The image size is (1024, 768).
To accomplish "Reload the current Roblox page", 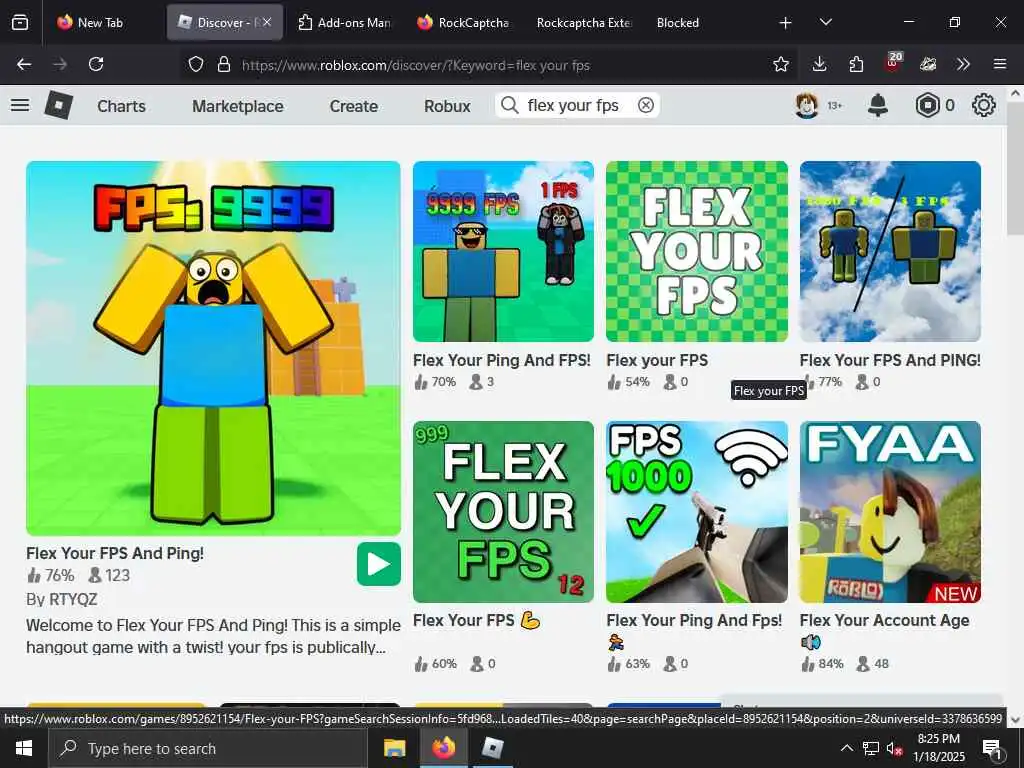I will pos(96,64).
